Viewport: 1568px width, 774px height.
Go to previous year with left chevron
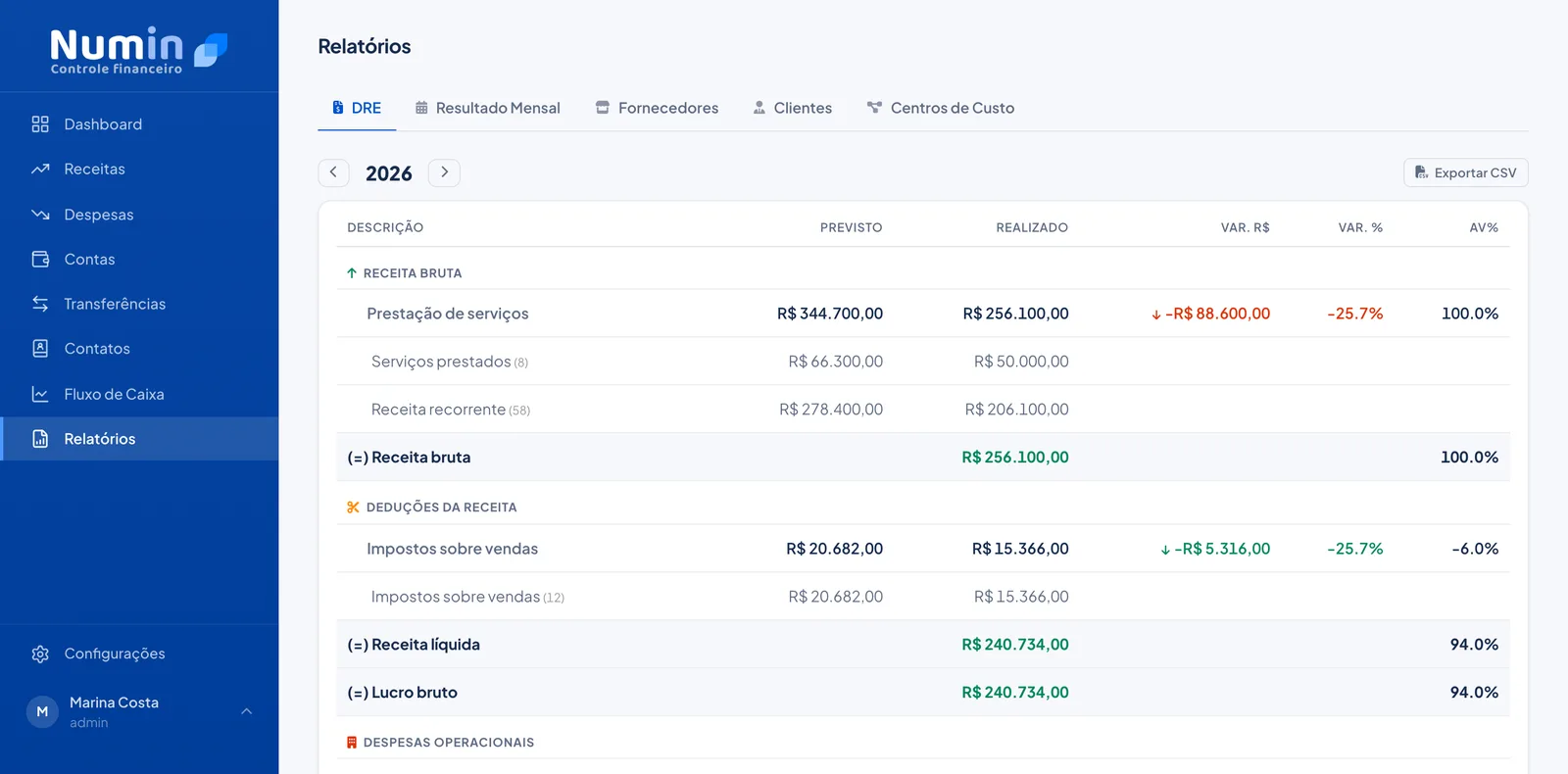(333, 172)
